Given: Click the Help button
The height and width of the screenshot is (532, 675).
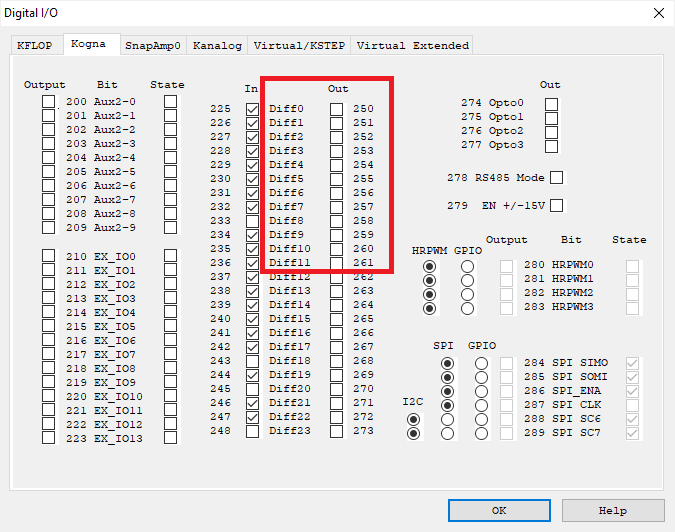Looking at the screenshot, I should point(613,510).
